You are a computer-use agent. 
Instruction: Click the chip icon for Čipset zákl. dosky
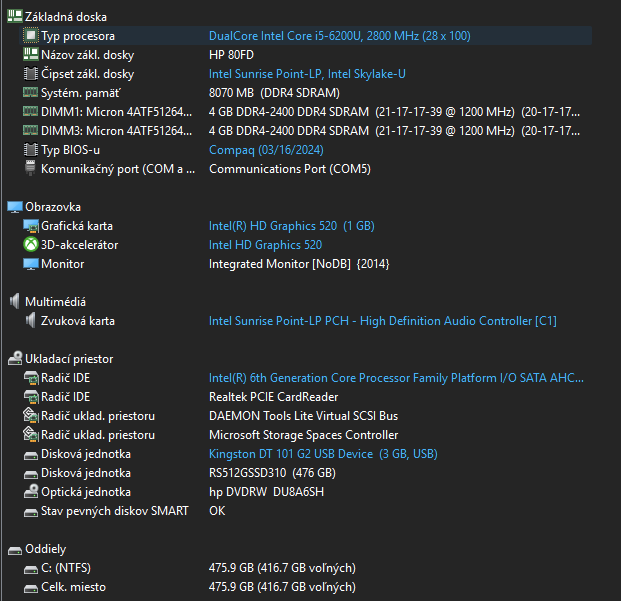tap(30, 74)
